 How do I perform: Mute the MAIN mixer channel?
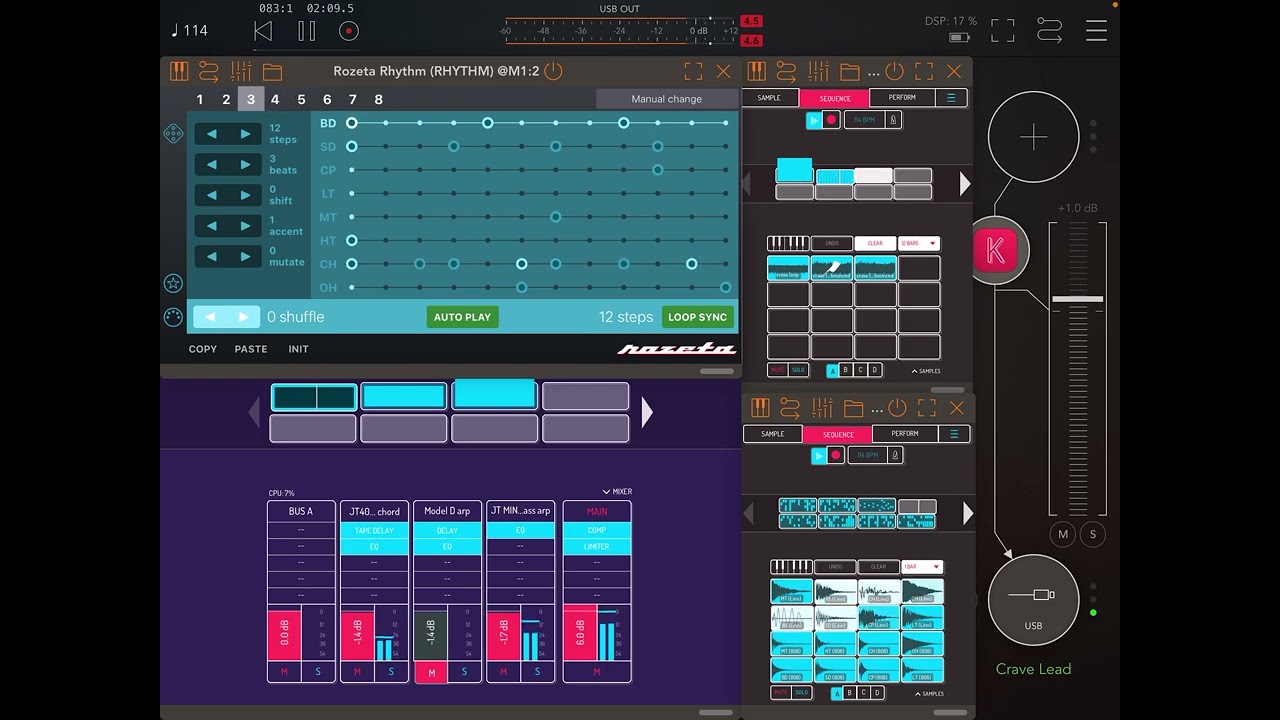(x=597, y=672)
